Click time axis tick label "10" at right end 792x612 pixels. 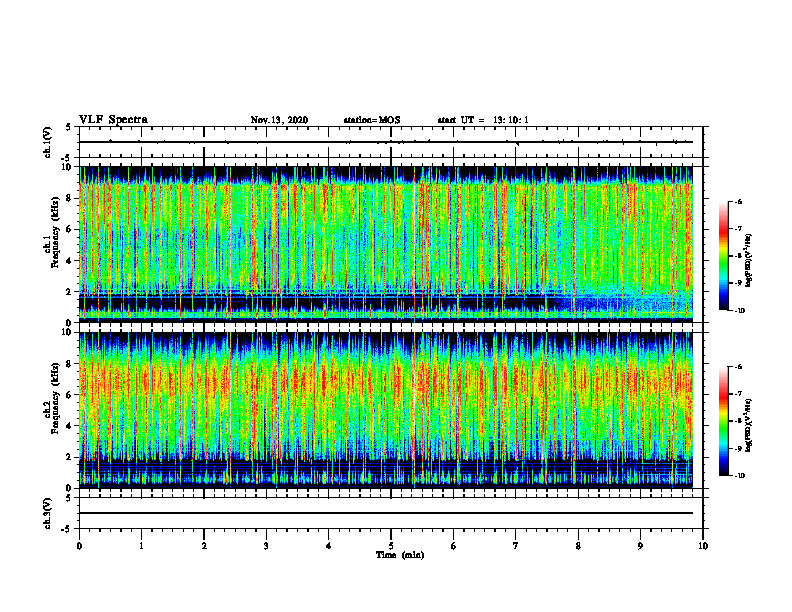point(703,546)
